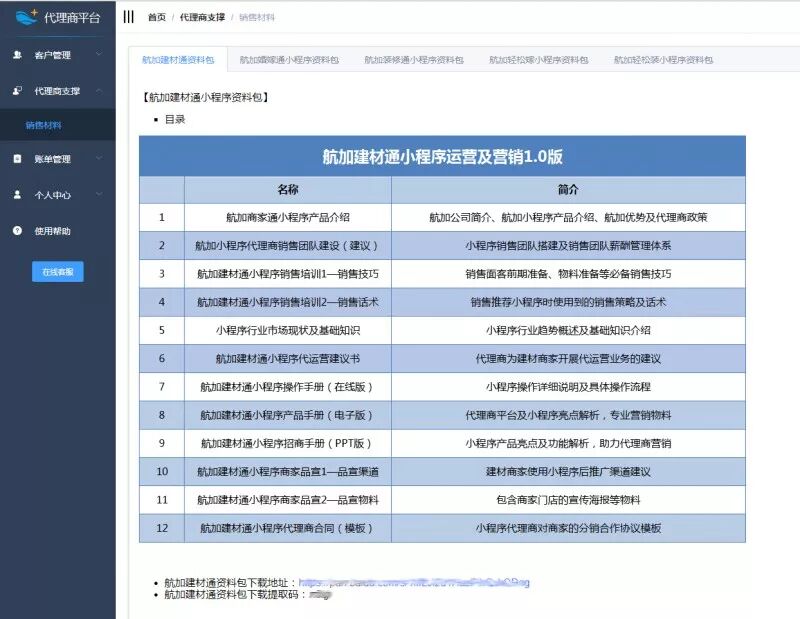Click 销售材料 in the breadcrumb

click(x=257, y=17)
